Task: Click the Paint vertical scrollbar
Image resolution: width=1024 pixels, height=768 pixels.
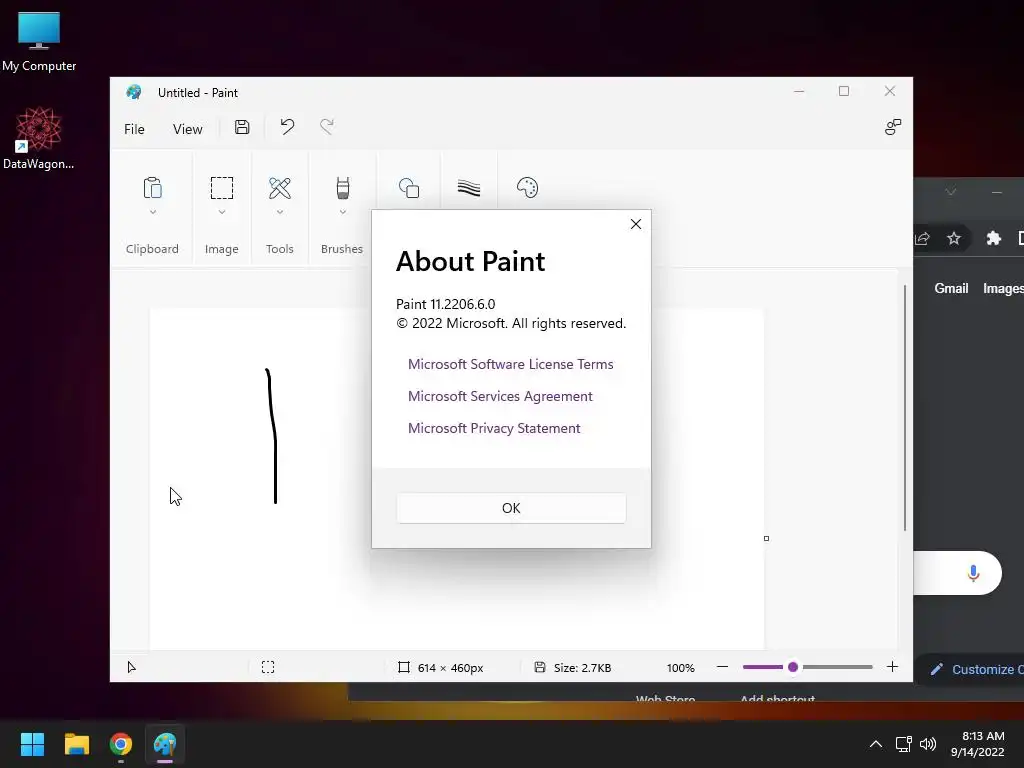Action: 904,408
